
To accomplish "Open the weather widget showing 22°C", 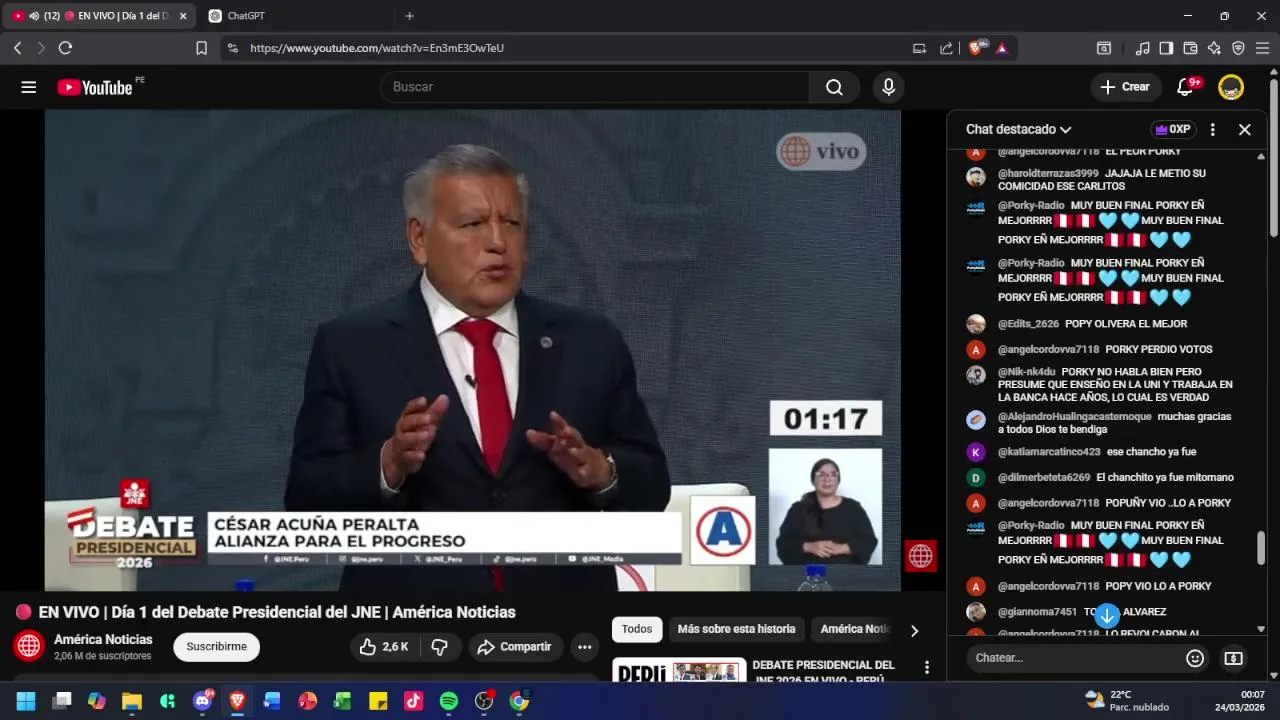I will (x=1127, y=701).
